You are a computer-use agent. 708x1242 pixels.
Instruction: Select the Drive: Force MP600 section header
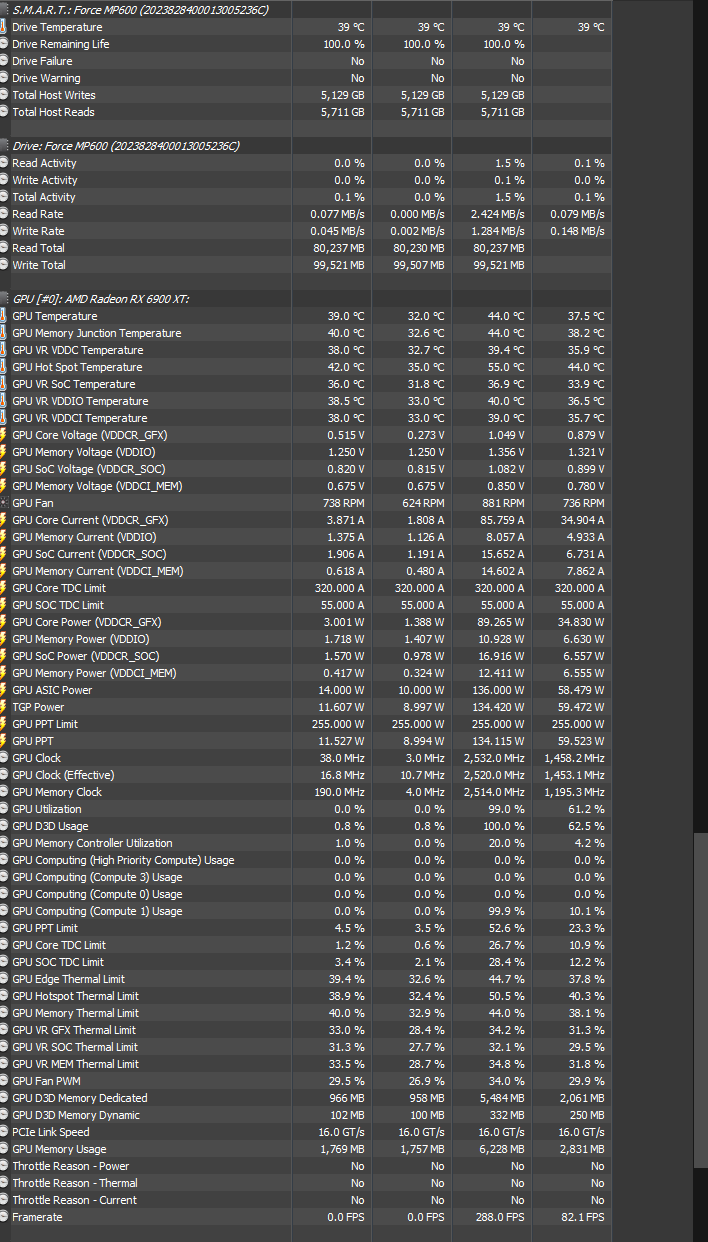coord(126,146)
